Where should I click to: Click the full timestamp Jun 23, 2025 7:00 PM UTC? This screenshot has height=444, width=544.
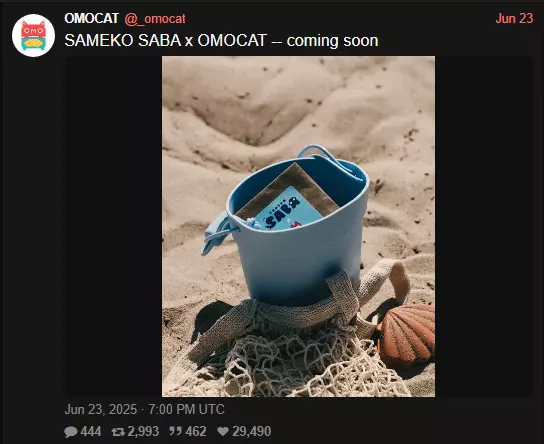point(144,409)
